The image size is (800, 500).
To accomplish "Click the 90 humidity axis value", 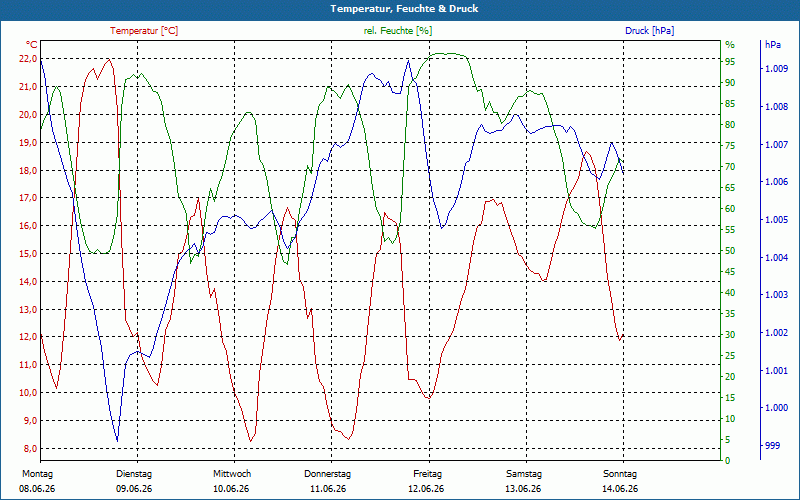I will tap(731, 83).
